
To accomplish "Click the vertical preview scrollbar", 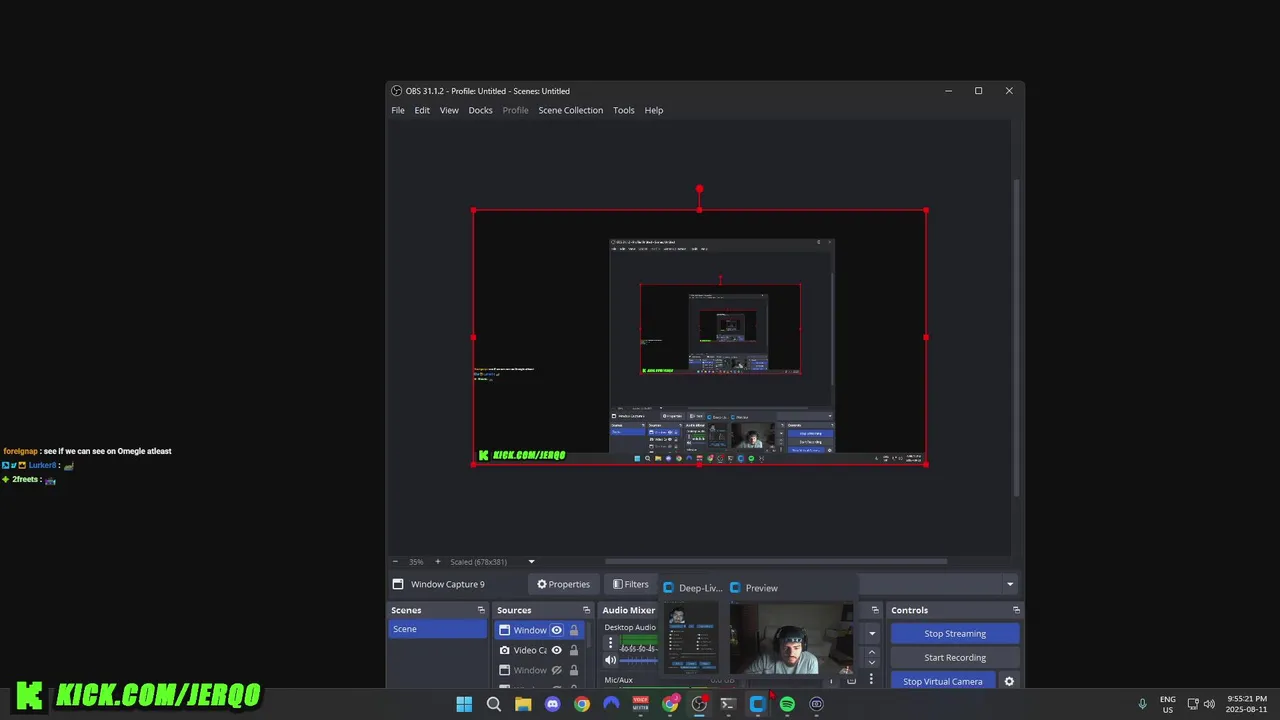I will point(1017,337).
